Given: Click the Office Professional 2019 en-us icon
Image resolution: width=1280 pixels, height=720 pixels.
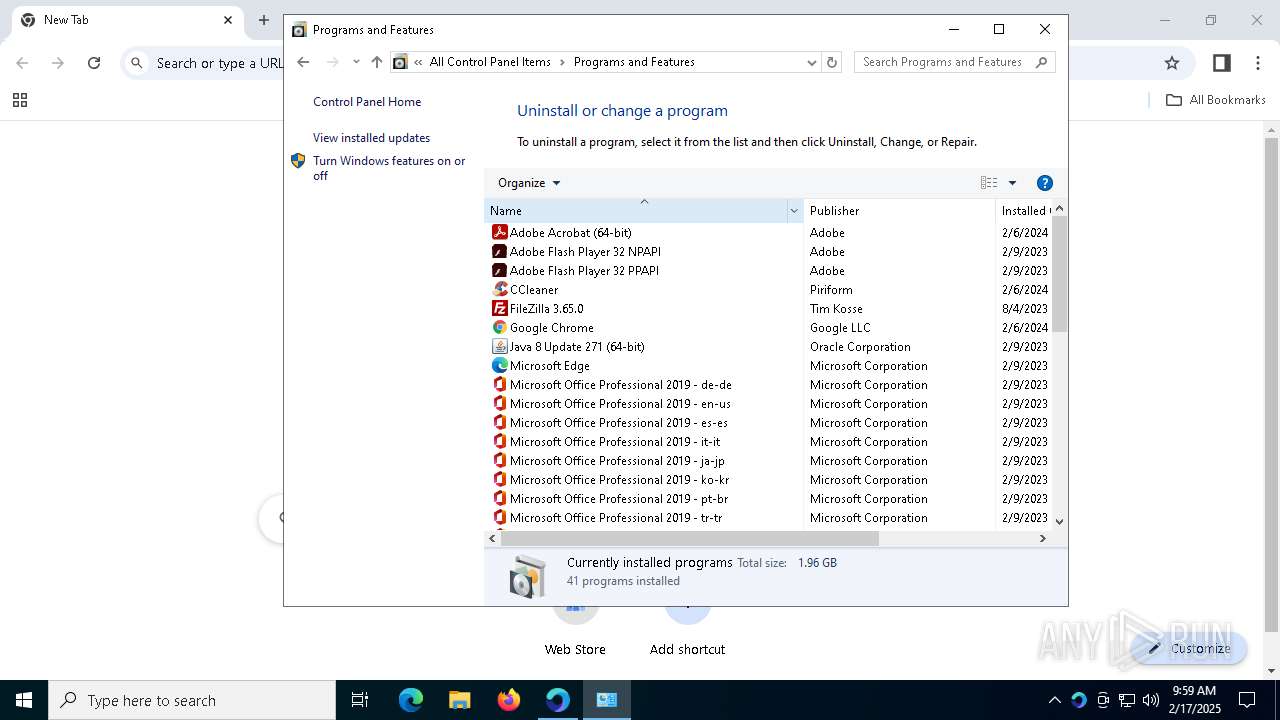Looking at the screenshot, I should tap(500, 403).
